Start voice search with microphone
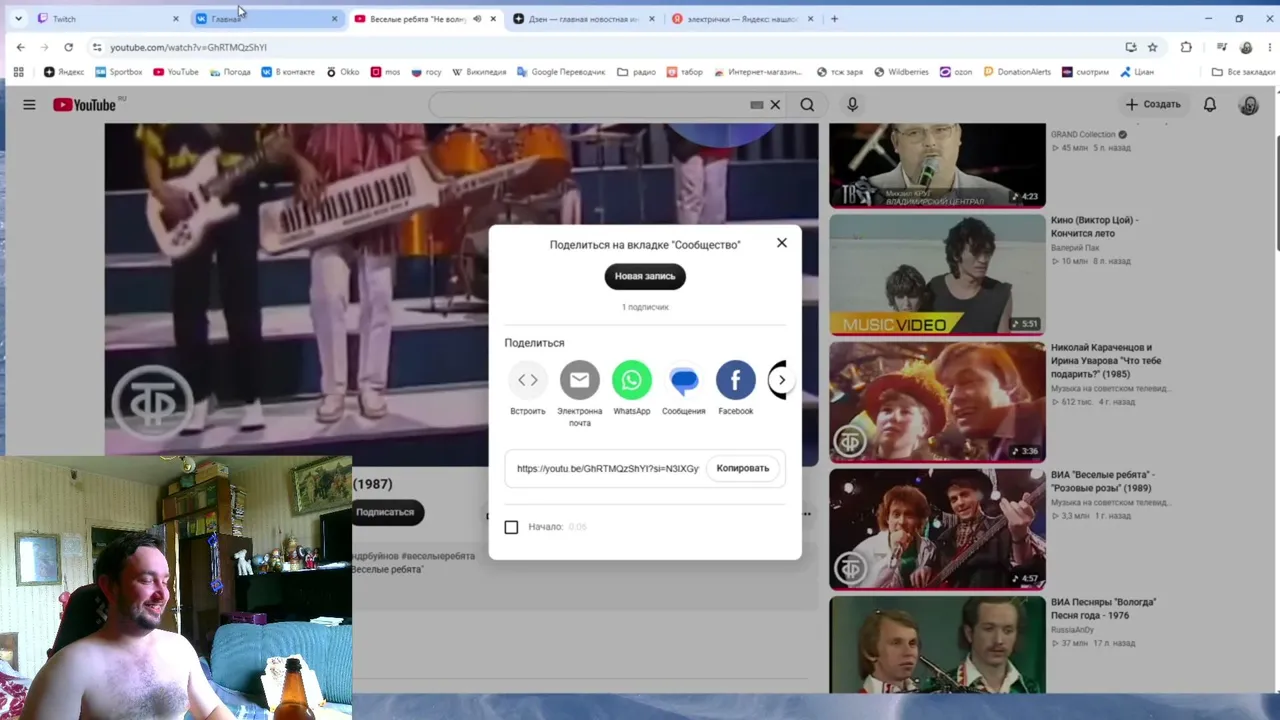 point(852,104)
